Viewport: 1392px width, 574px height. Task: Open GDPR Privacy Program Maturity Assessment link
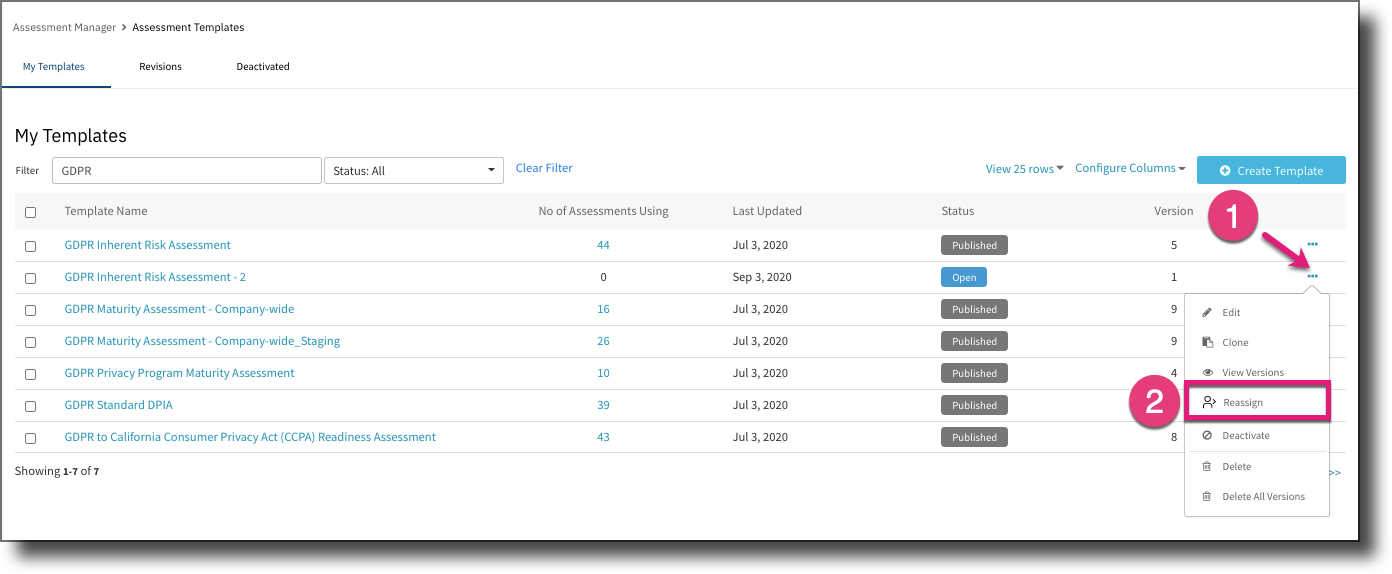pyautogui.click(x=179, y=373)
